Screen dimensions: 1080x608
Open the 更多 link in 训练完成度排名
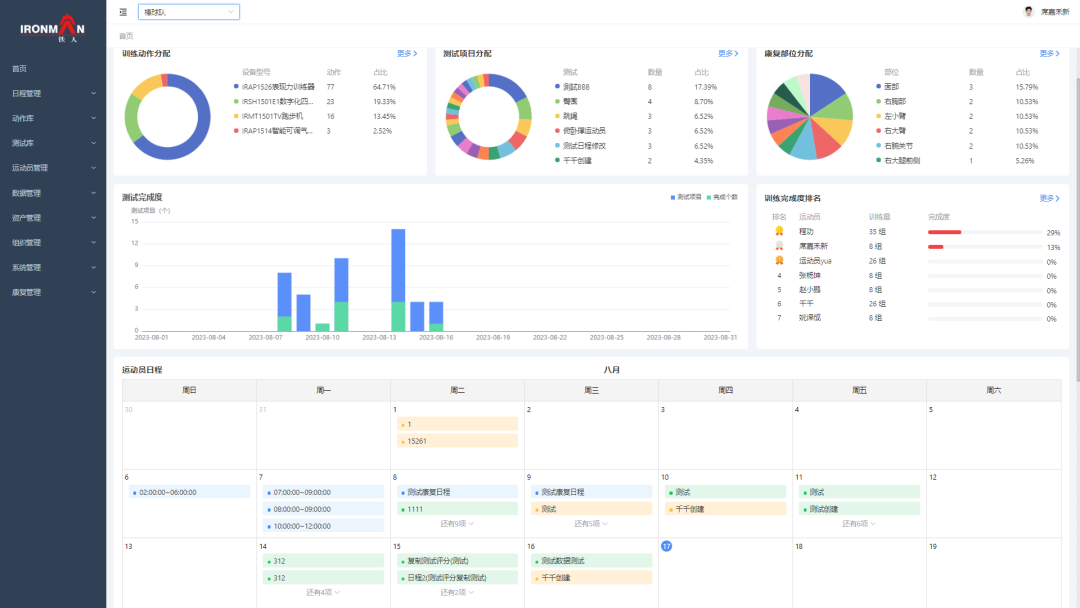coord(1048,198)
